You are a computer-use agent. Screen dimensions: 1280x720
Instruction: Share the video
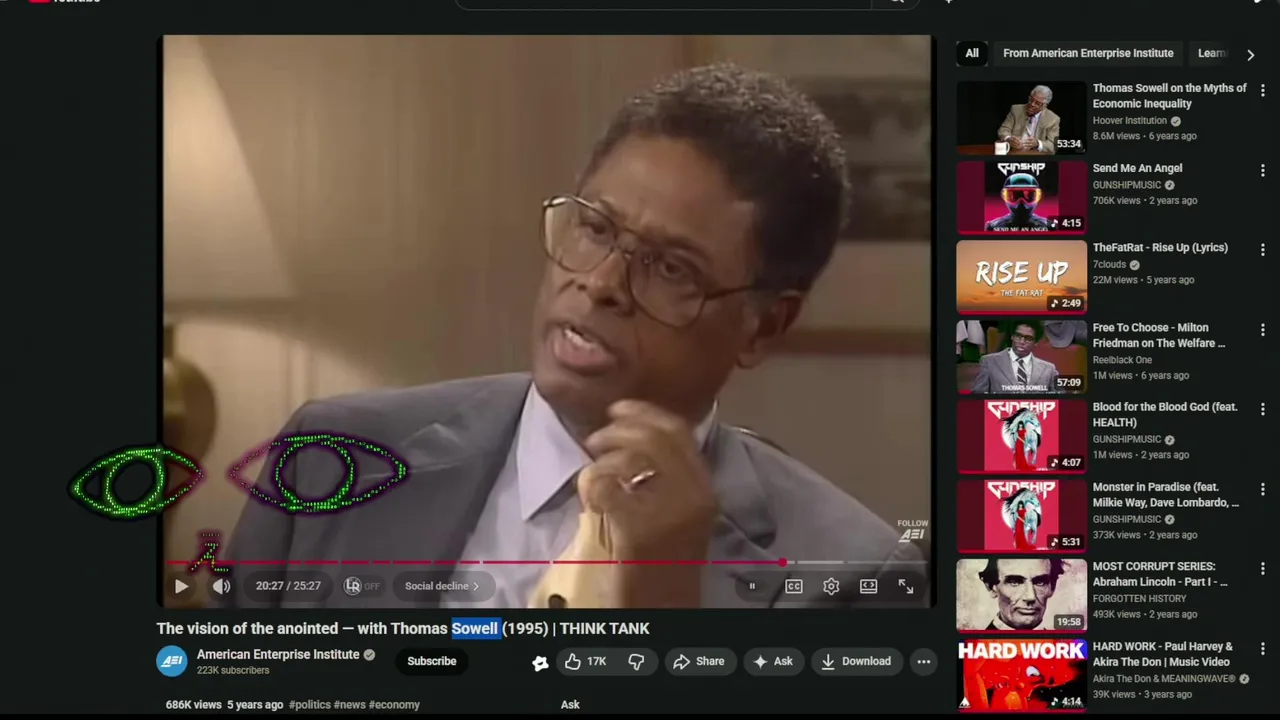tap(699, 661)
